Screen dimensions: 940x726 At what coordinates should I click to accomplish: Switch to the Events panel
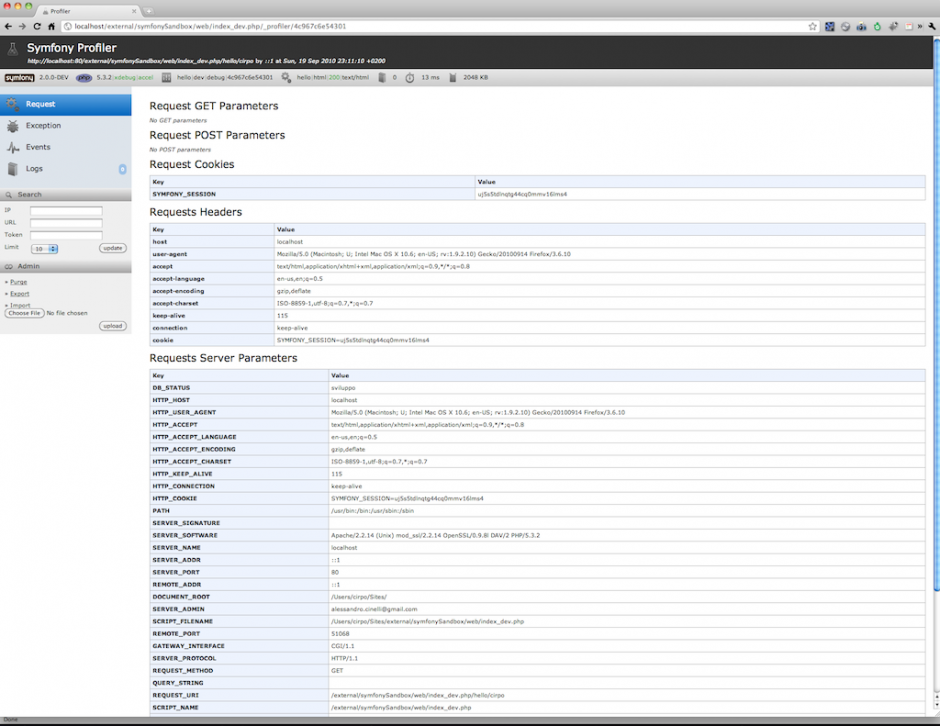(38, 147)
